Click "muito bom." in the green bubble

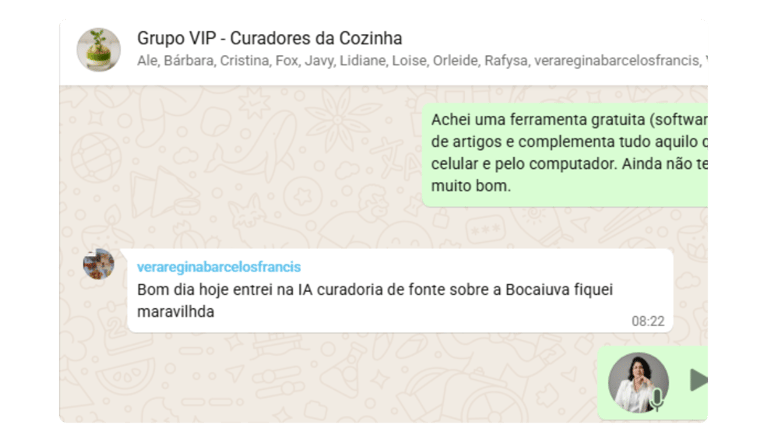471,186
